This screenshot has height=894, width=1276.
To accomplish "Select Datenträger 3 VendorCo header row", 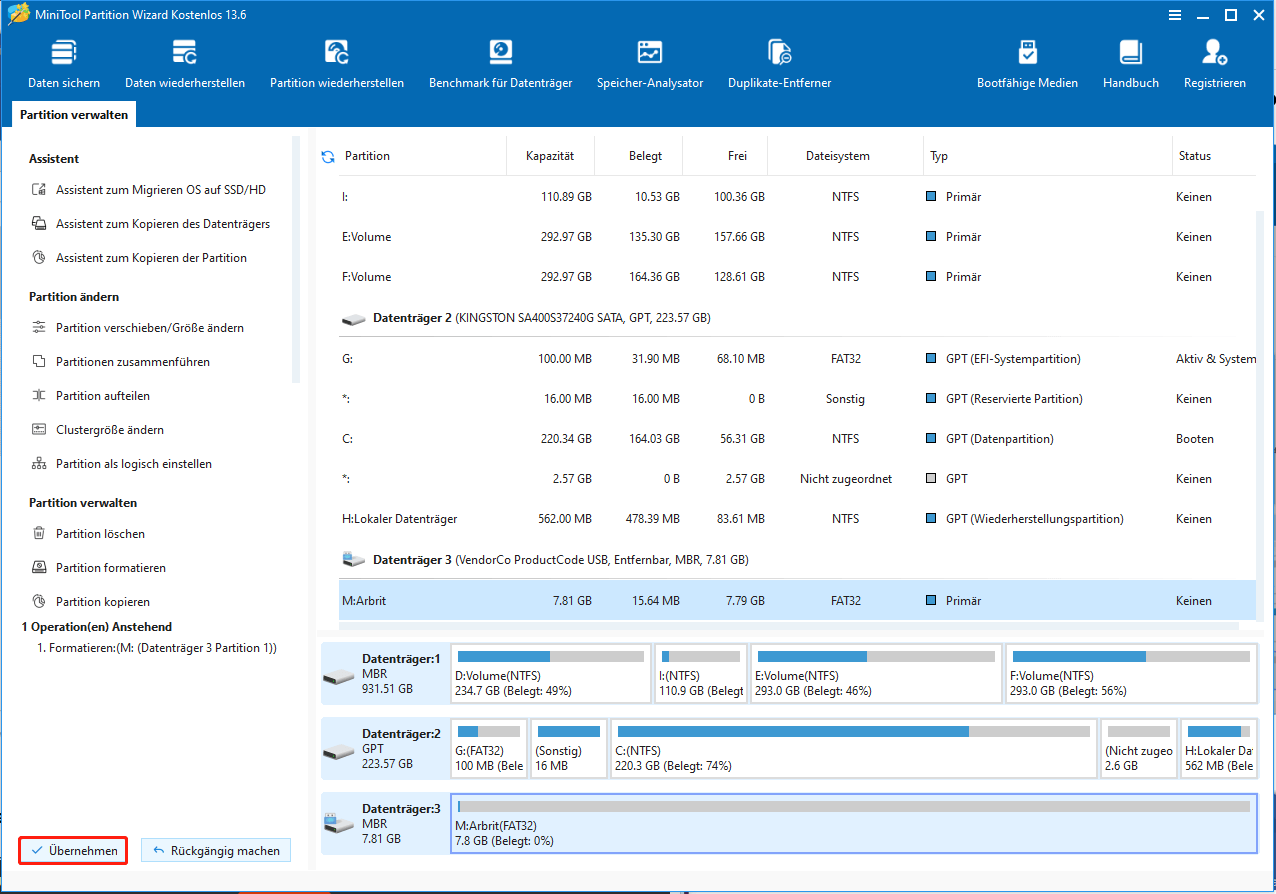I will coord(797,560).
